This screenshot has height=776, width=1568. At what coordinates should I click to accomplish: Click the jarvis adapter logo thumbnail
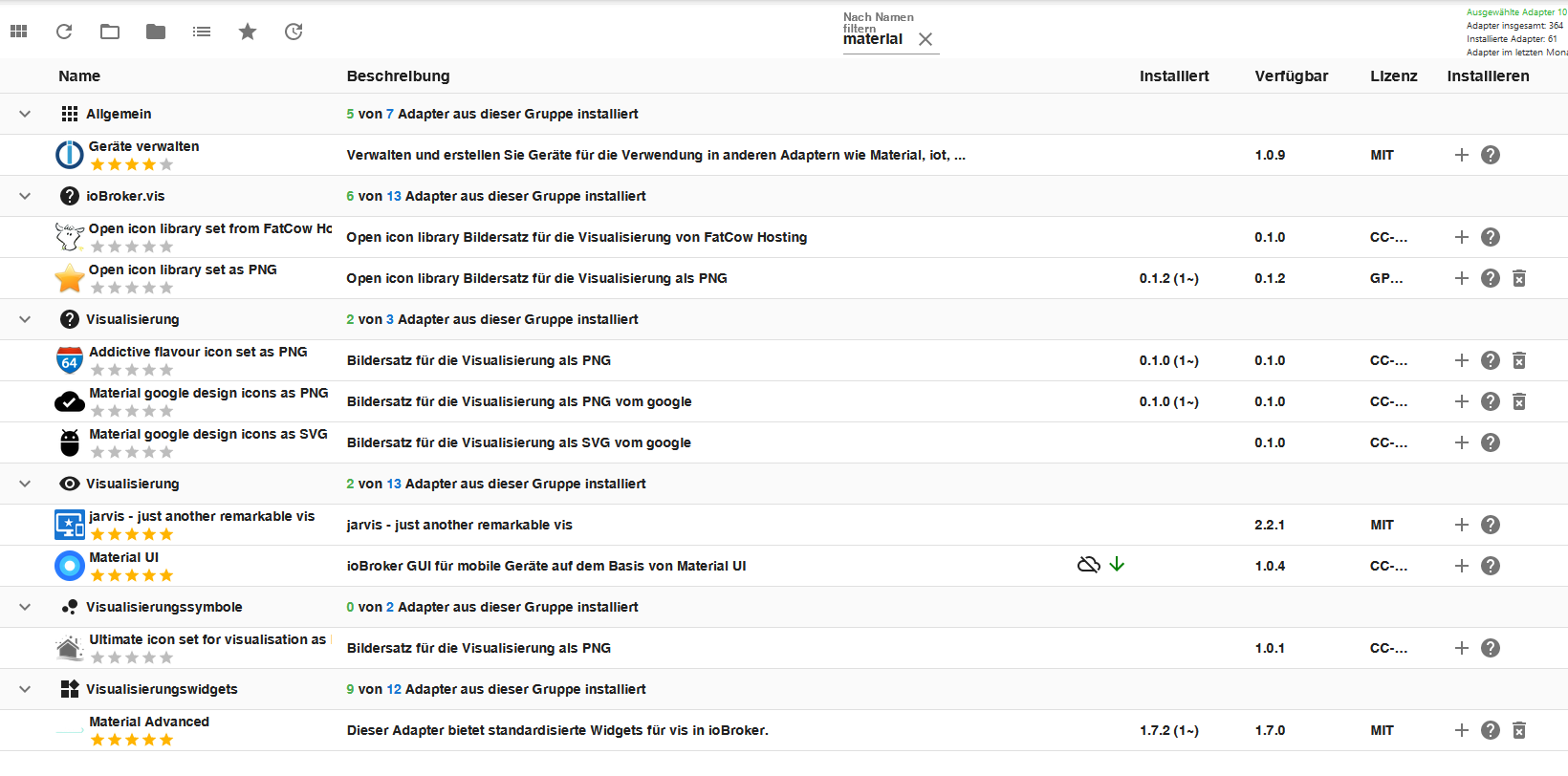(70, 525)
